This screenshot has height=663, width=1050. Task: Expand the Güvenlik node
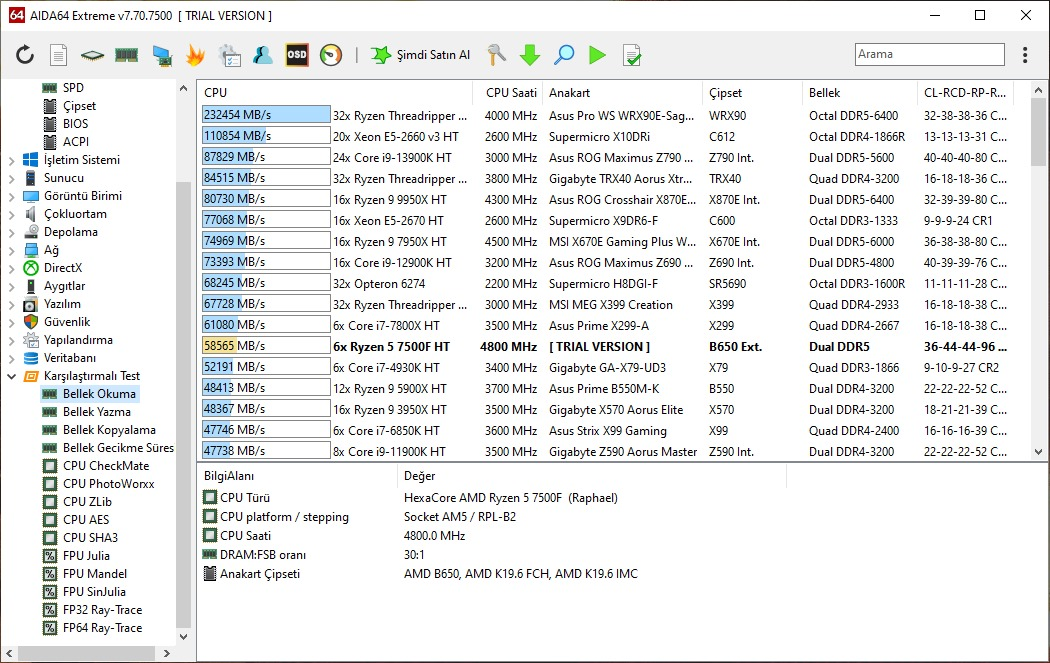click(x=11, y=323)
